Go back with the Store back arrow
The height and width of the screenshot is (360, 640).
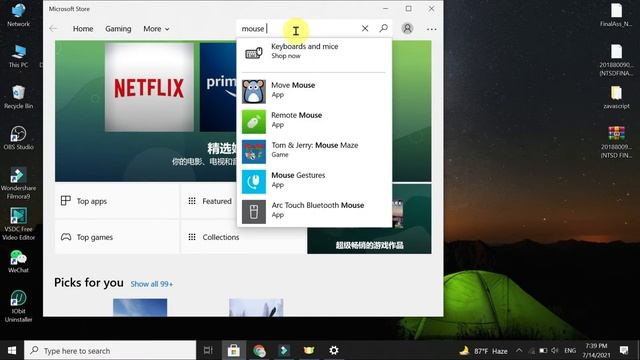pyautogui.click(x=53, y=29)
